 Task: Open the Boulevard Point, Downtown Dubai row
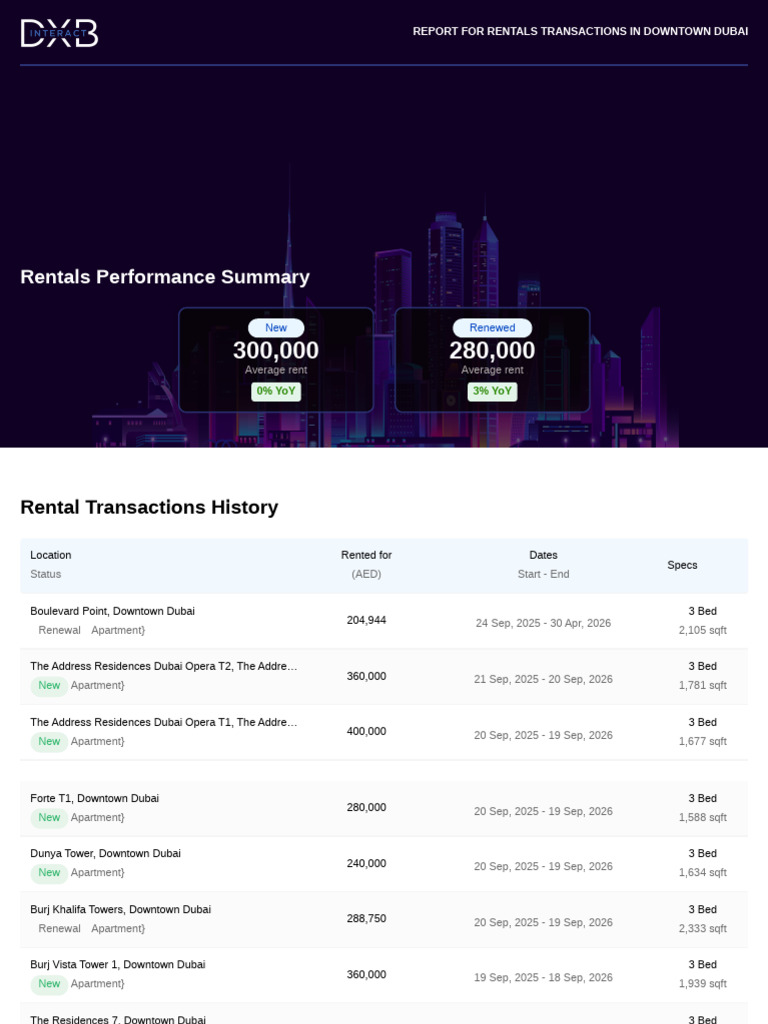384,621
